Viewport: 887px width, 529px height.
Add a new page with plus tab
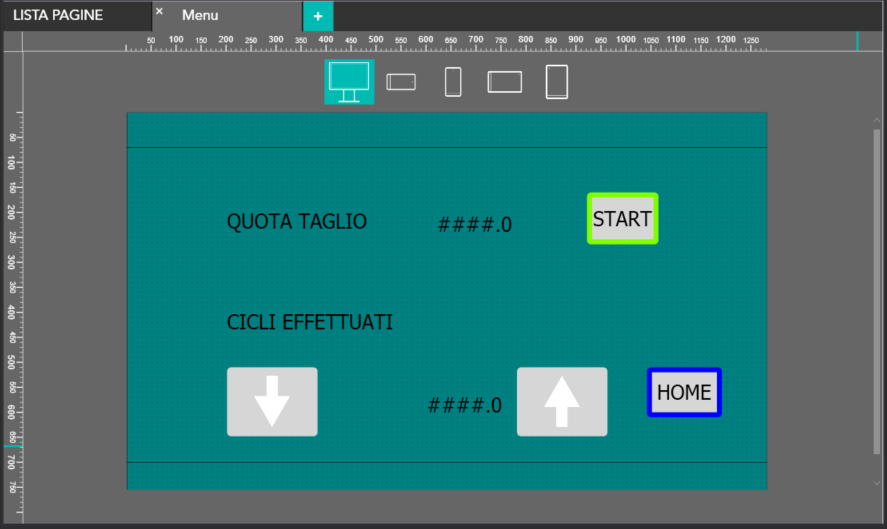point(318,16)
